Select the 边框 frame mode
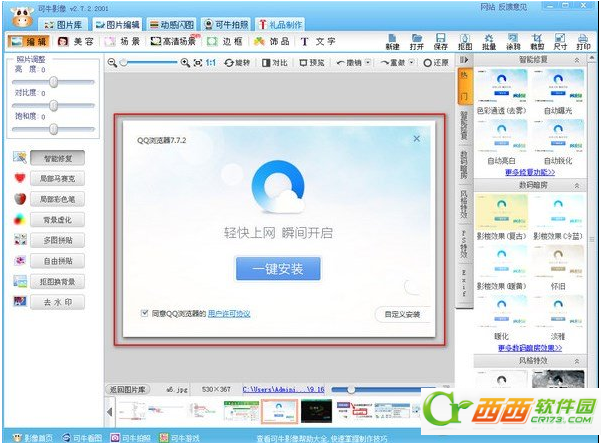This screenshot has width=601, height=443. [225, 41]
